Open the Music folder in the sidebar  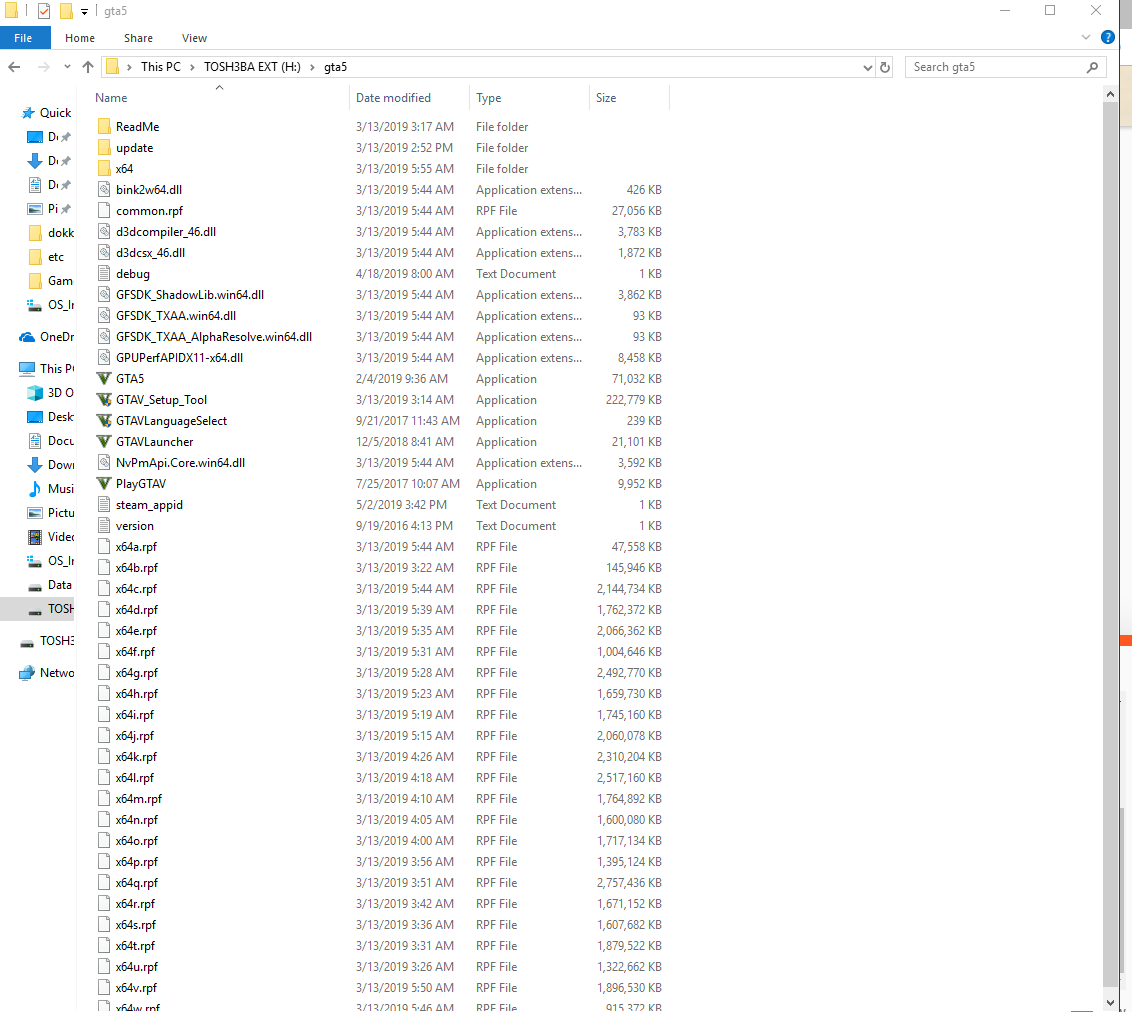point(51,489)
